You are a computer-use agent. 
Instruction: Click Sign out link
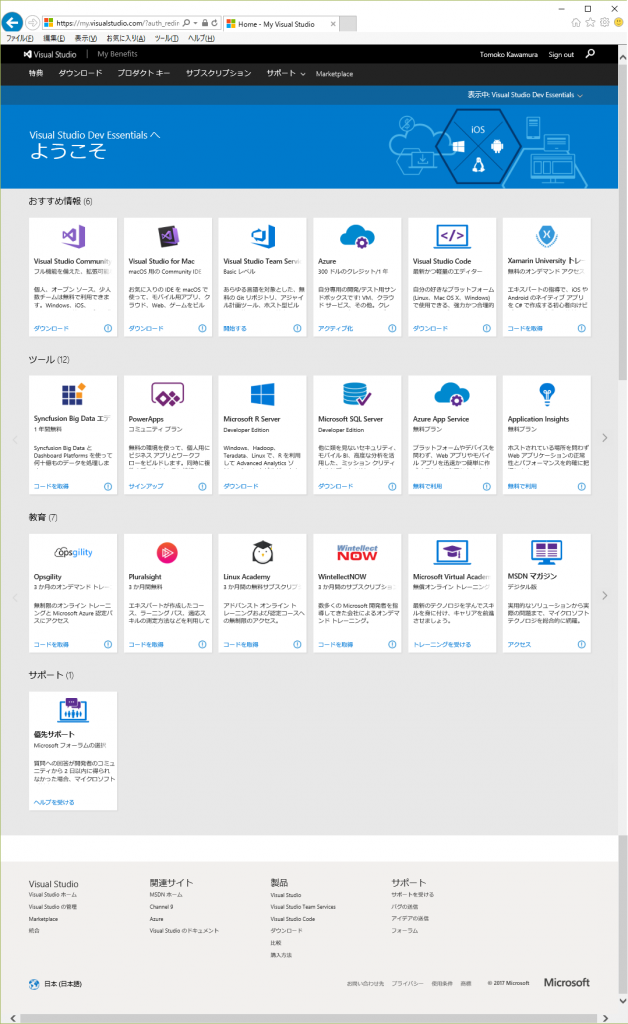point(561,55)
